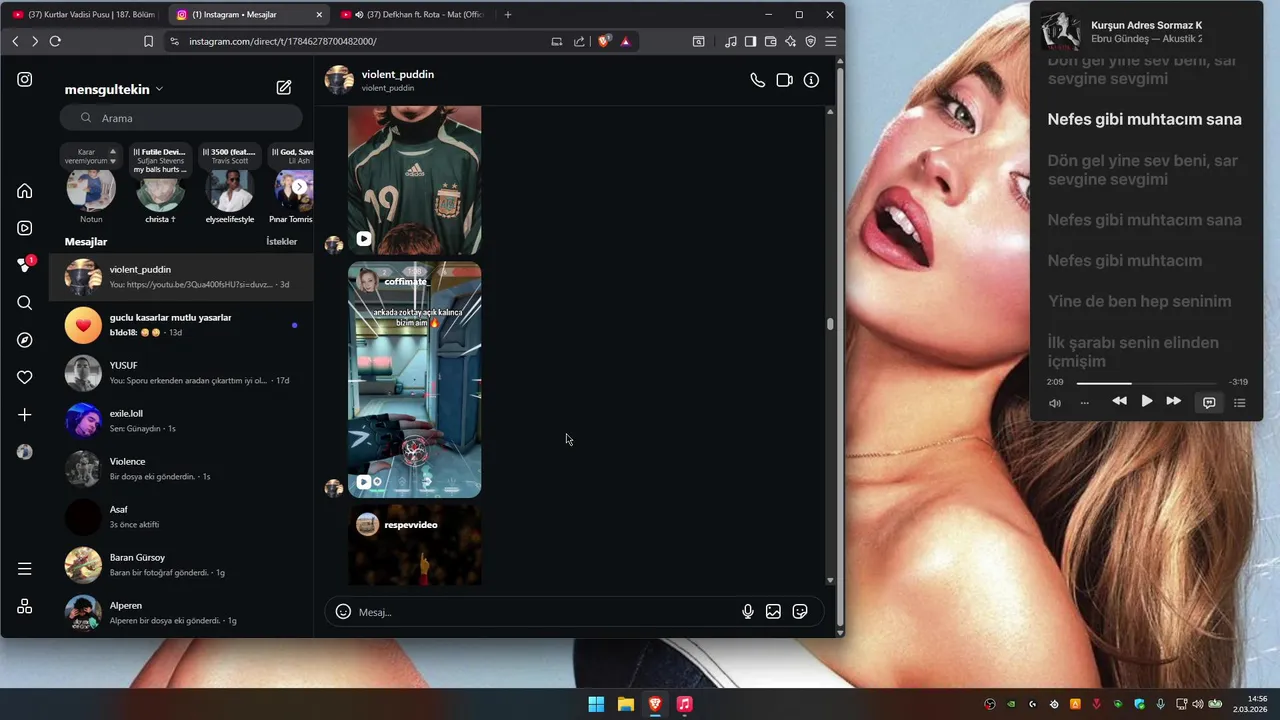Share this page via address bar icon
This screenshot has width=1280, height=720.
tap(579, 41)
